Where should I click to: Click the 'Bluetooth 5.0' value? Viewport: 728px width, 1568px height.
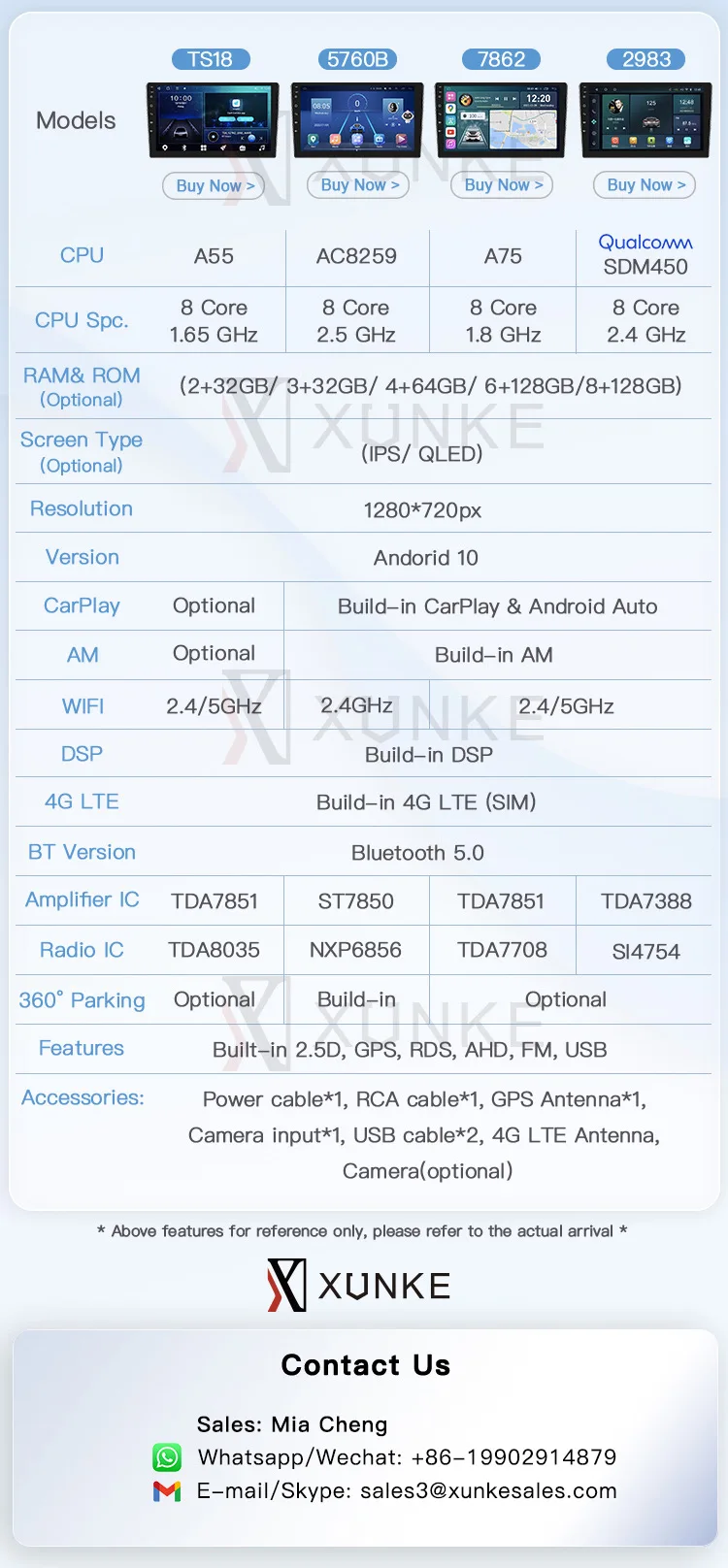(417, 853)
